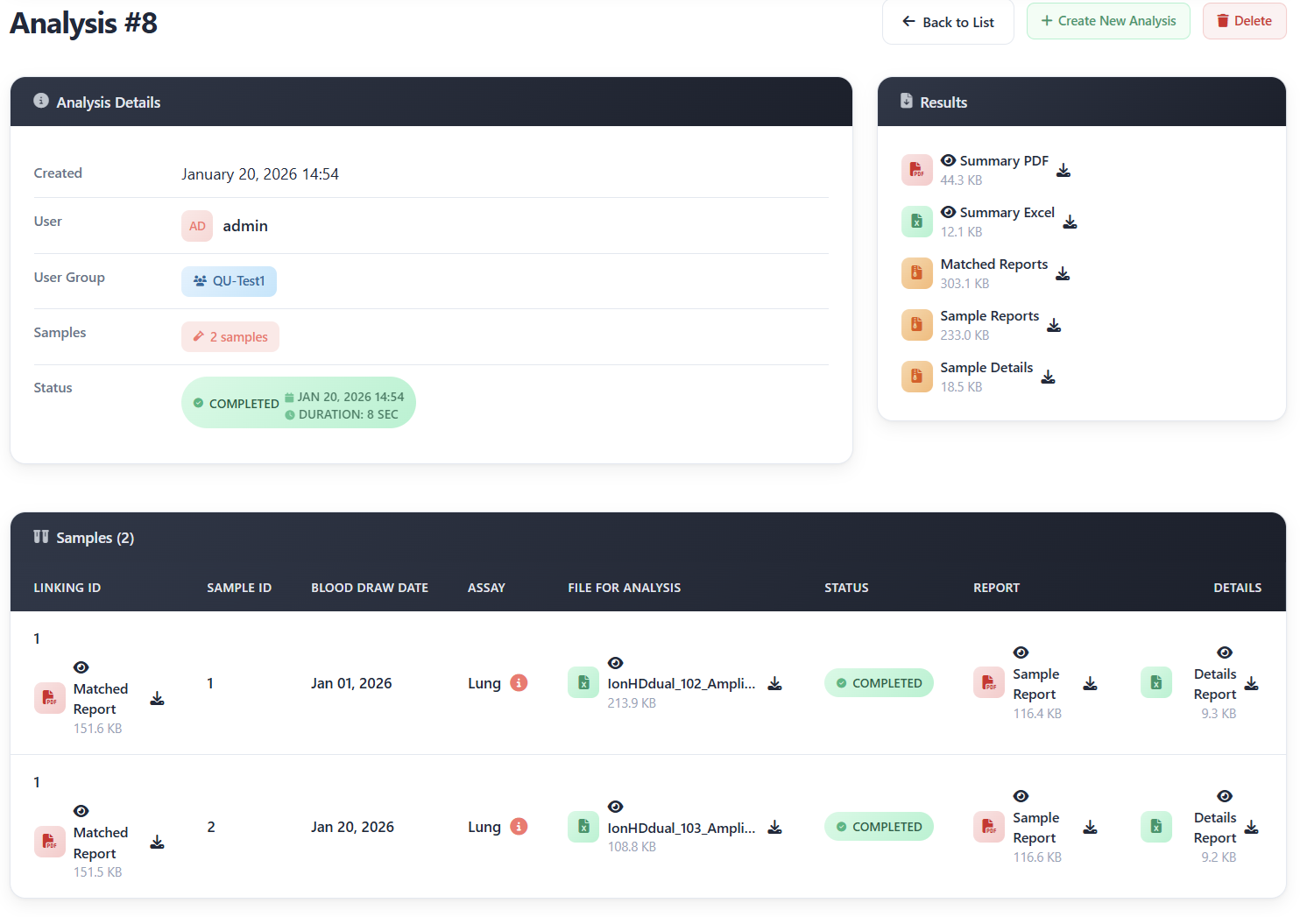Image resolution: width=1300 pixels, height=924 pixels.
Task: Click the info icon beside the first Lung assay
Action: tap(520, 683)
